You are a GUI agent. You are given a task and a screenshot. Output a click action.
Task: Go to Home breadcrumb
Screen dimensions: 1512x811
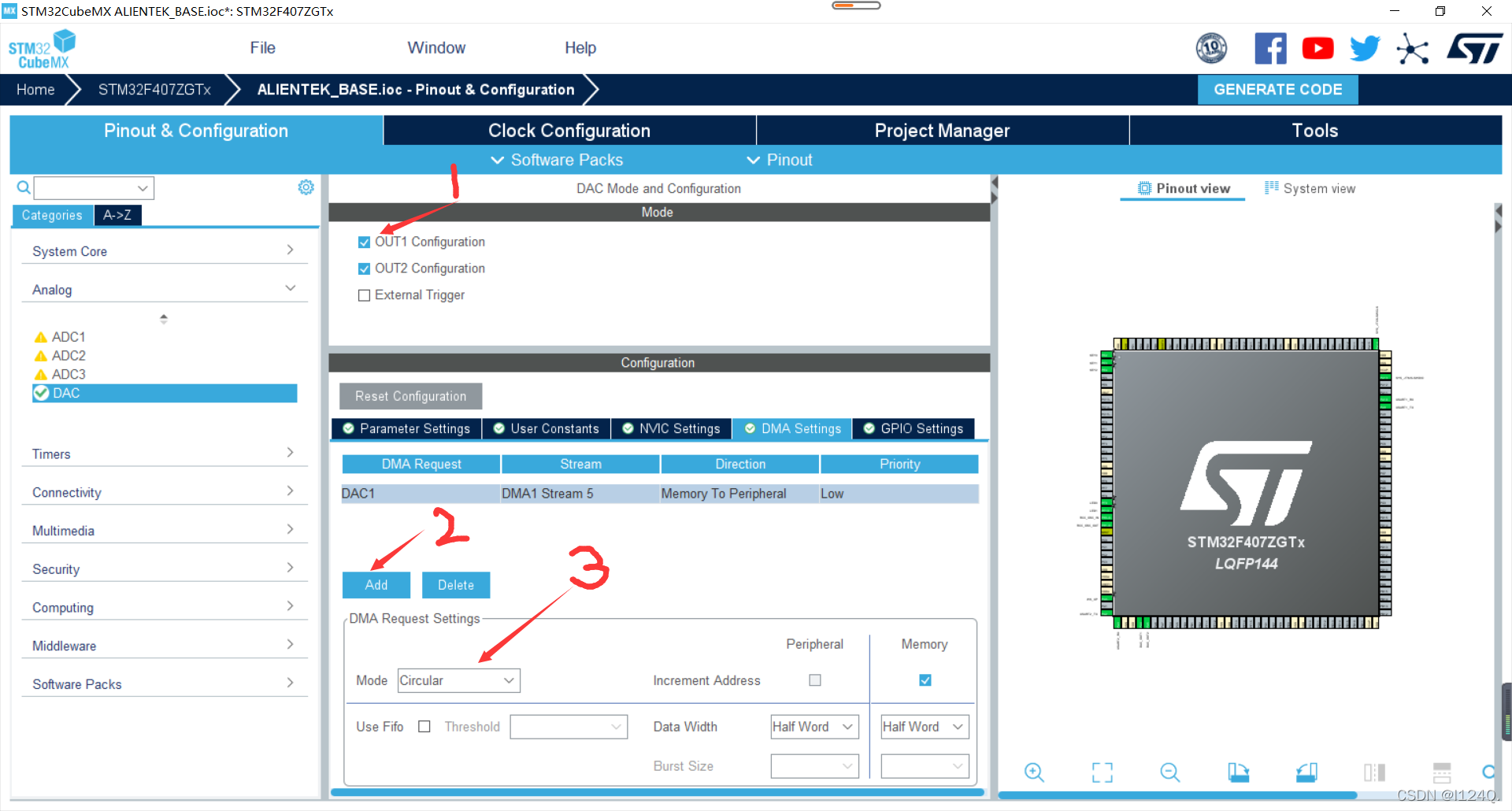35,90
